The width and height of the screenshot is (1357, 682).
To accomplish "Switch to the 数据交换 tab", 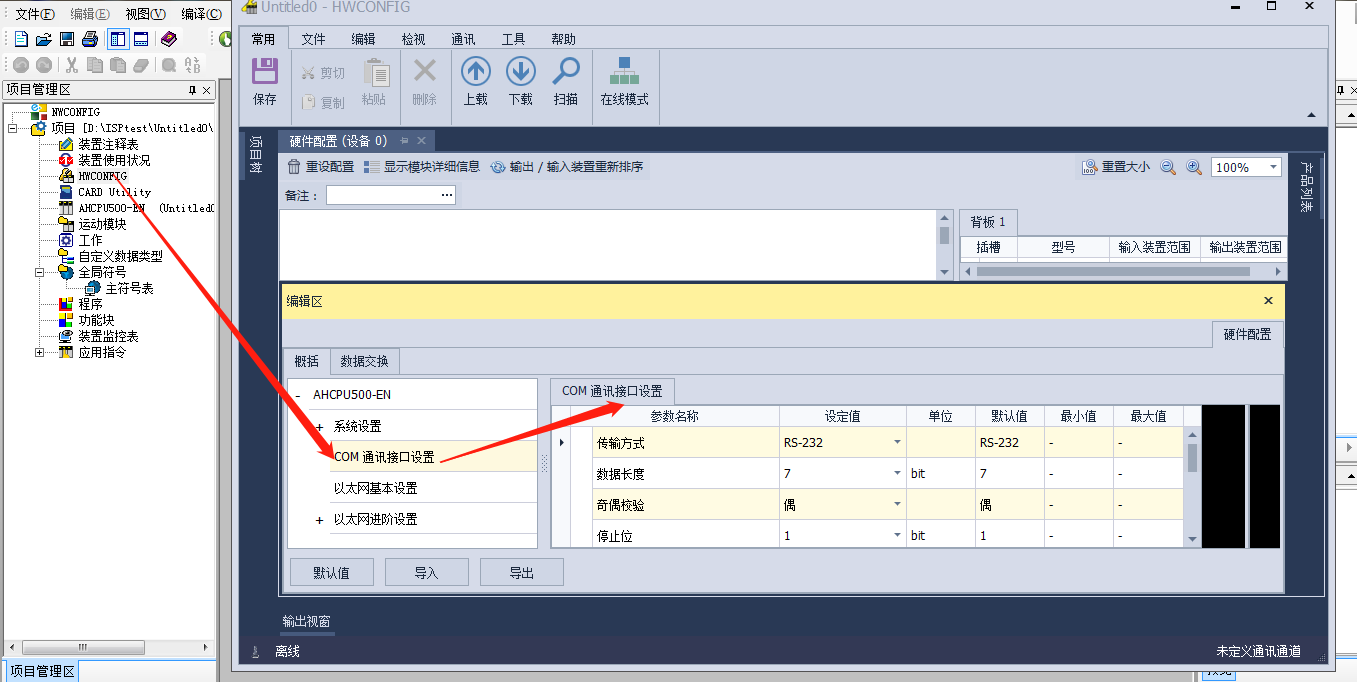I will [x=365, y=362].
